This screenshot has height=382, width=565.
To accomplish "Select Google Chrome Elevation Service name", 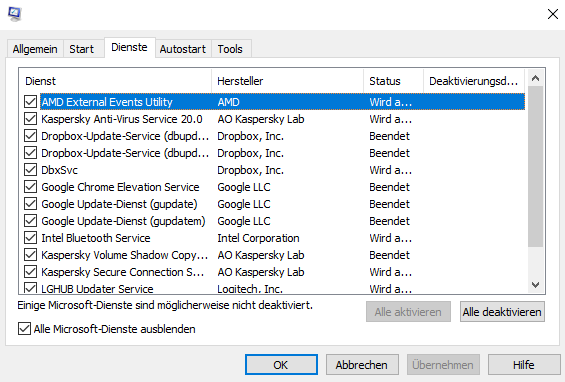I will tap(120, 187).
